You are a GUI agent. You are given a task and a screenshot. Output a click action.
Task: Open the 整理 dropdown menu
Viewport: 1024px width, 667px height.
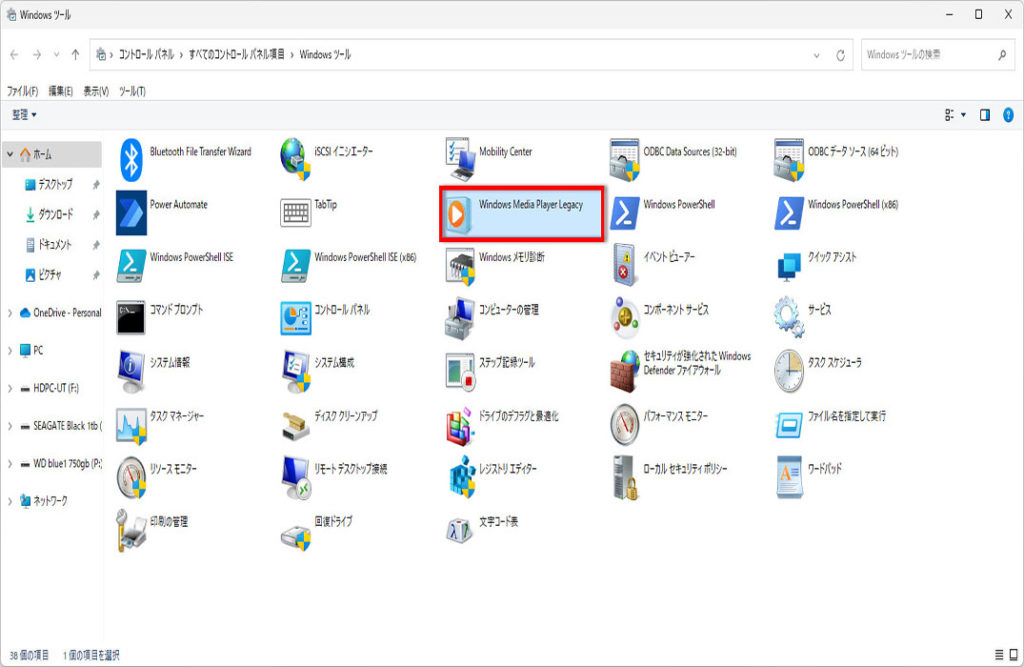(24, 115)
